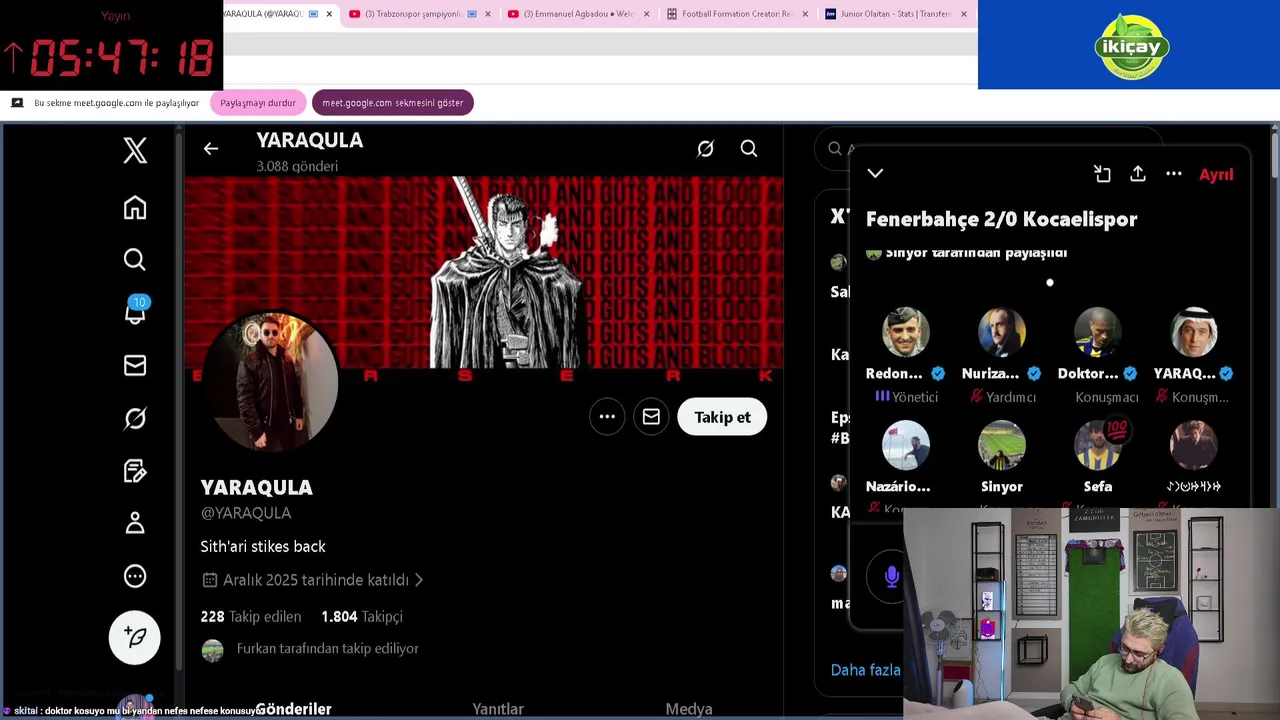
Task: Show the meet.google.com tab button
Action: pyautogui.click(x=393, y=103)
